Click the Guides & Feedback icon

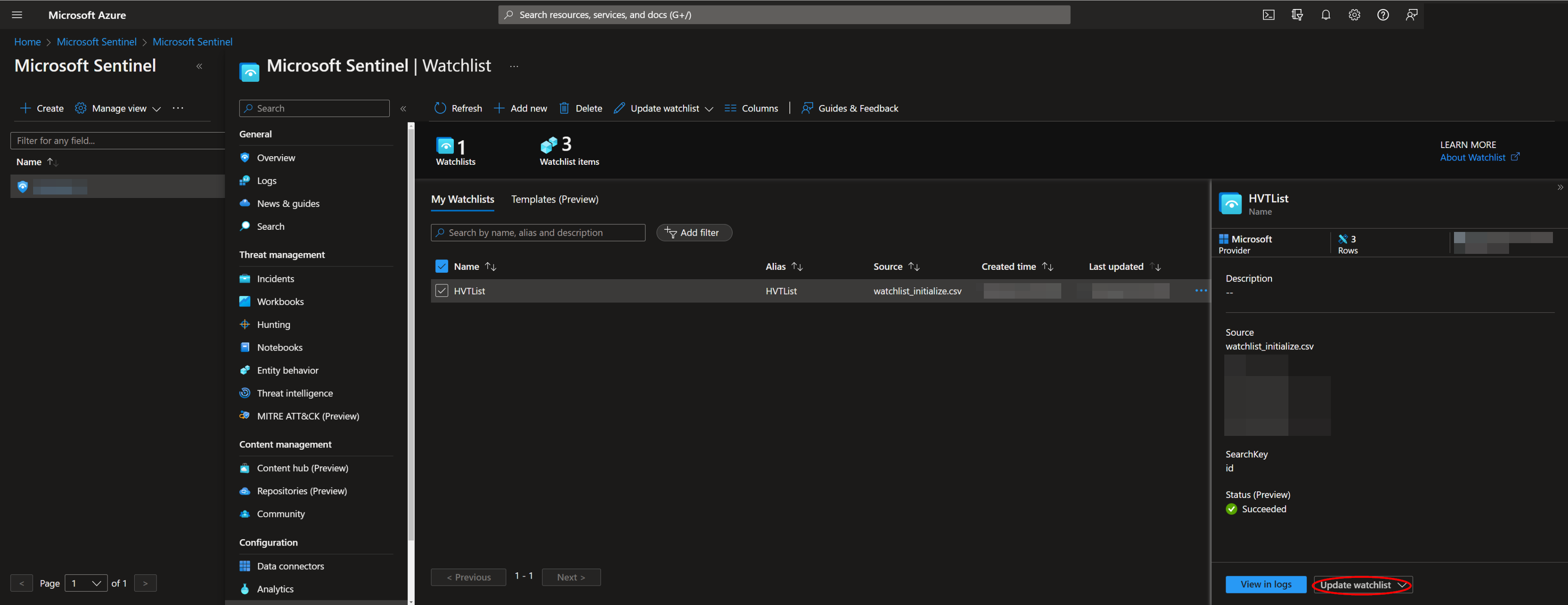click(x=808, y=107)
